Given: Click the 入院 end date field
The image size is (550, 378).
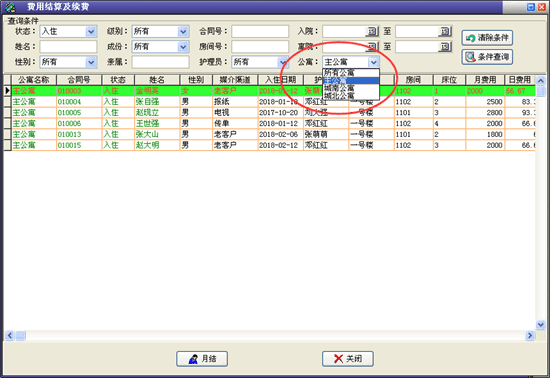Looking at the screenshot, I should pos(417,32).
